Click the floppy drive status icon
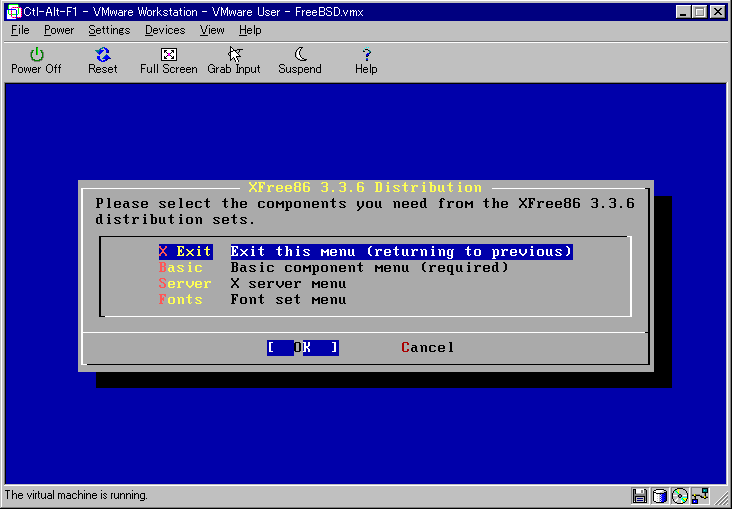The image size is (732, 509). tap(640, 496)
